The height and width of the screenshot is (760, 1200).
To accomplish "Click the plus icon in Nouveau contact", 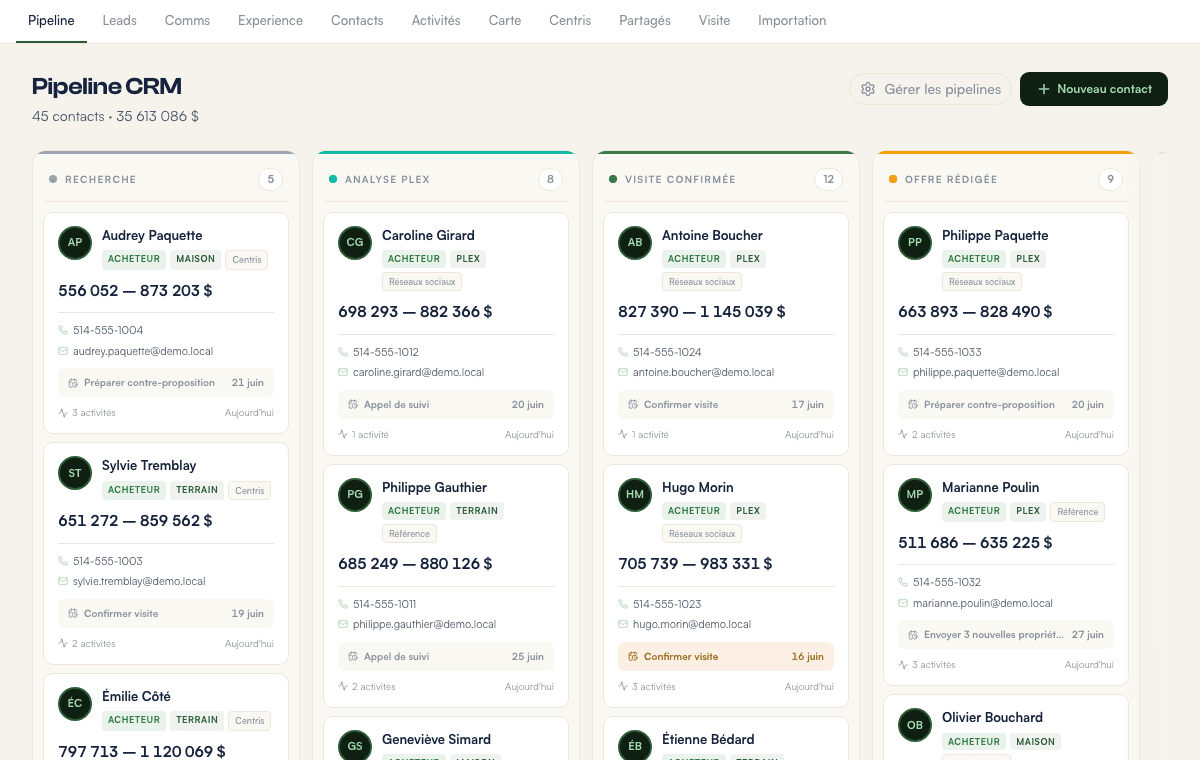I will click(x=1044, y=89).
